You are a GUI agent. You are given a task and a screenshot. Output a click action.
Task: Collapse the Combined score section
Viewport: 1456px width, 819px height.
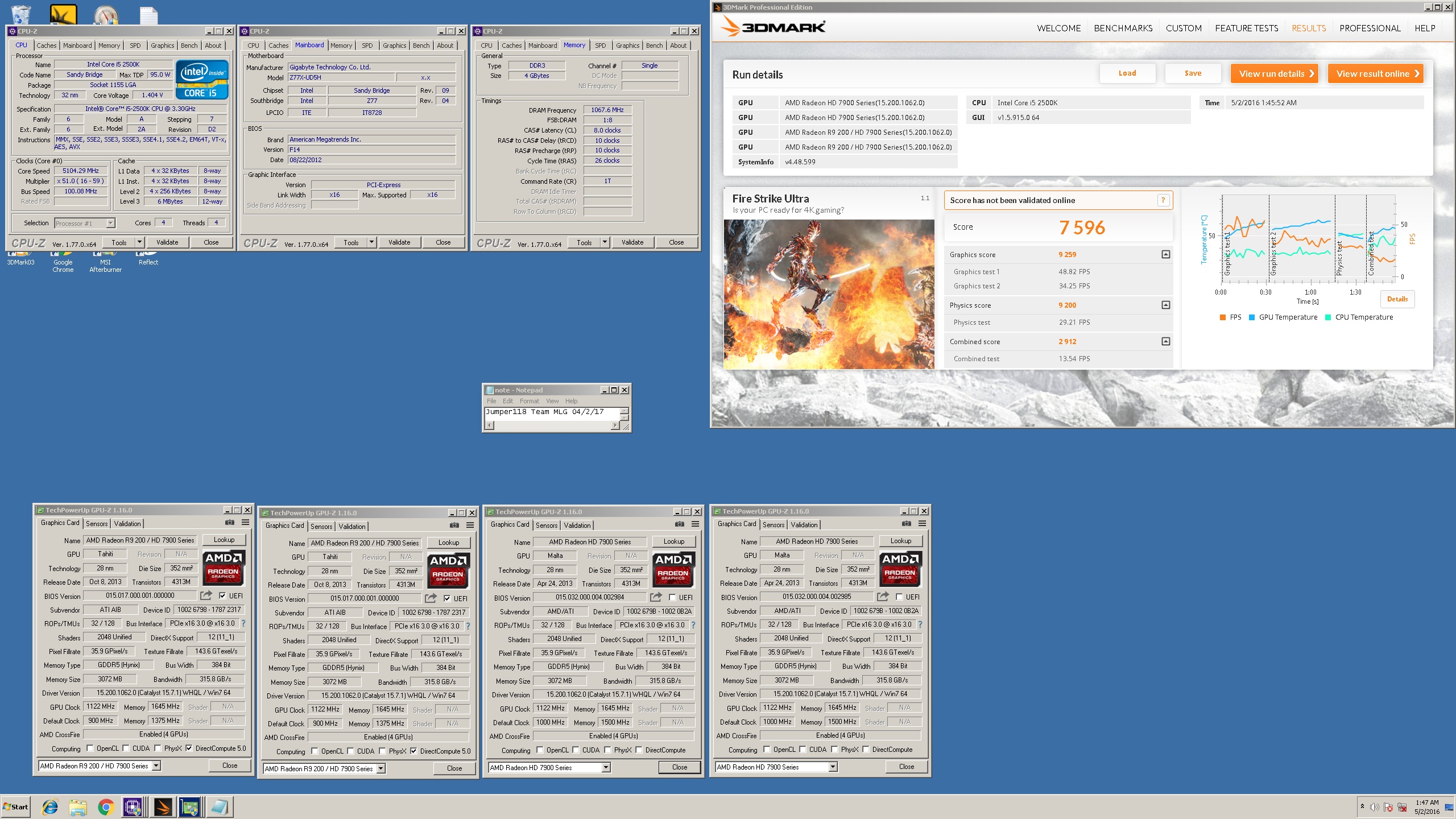click(x=1166, y=341)
